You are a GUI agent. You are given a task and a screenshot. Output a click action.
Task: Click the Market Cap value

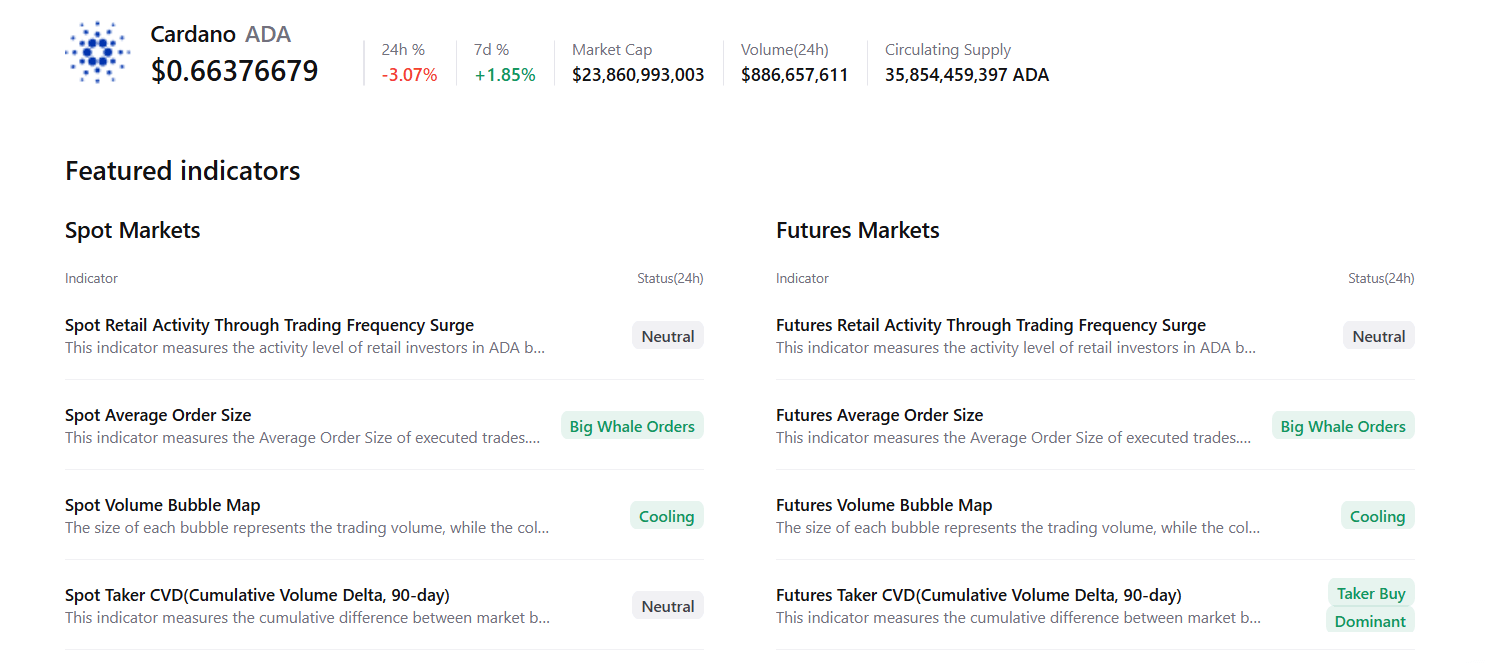click(x=638, y=75)
